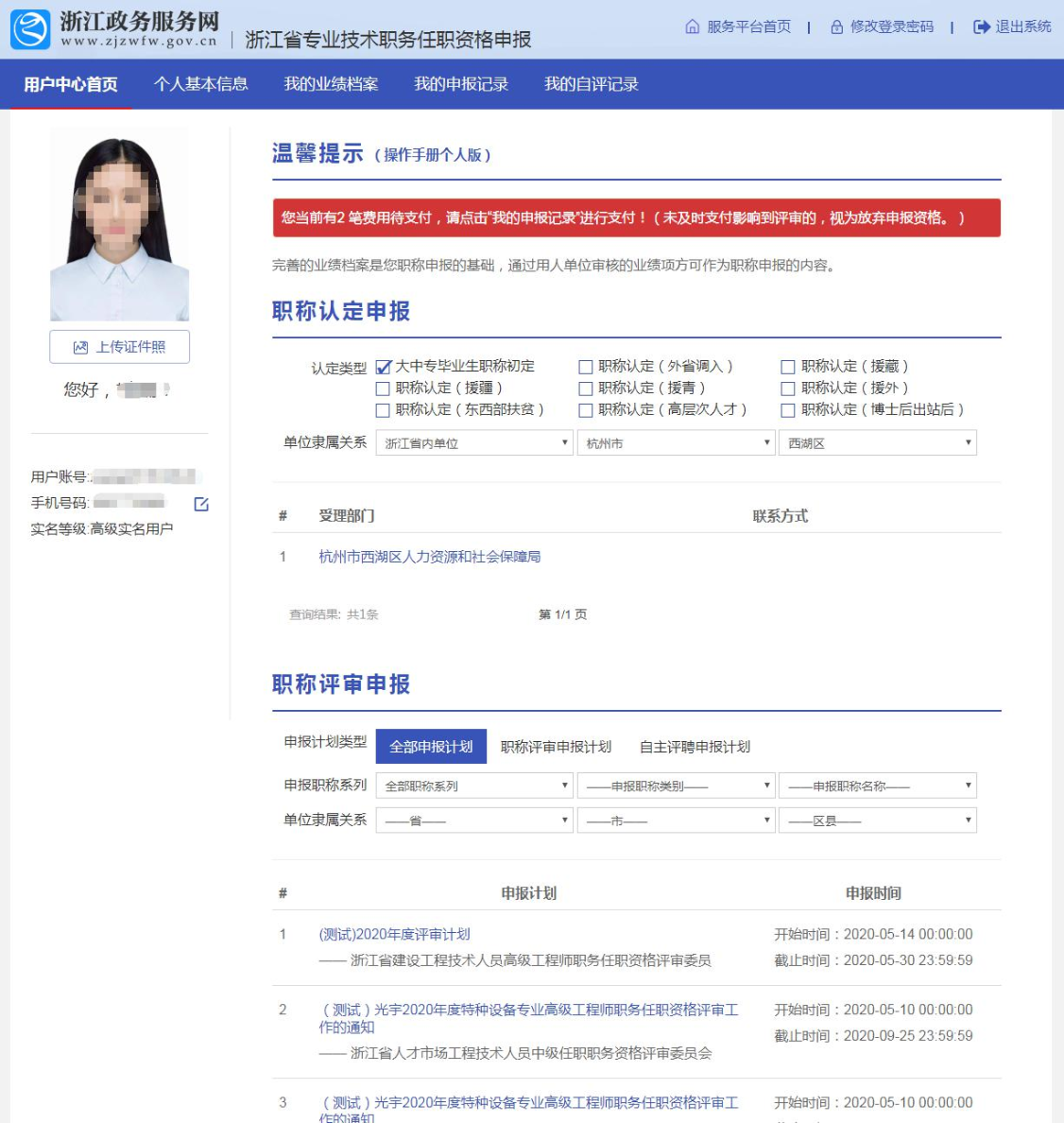
Task: Select the 自主评聘申报计划 filter tab
Action: pos(695,746)
